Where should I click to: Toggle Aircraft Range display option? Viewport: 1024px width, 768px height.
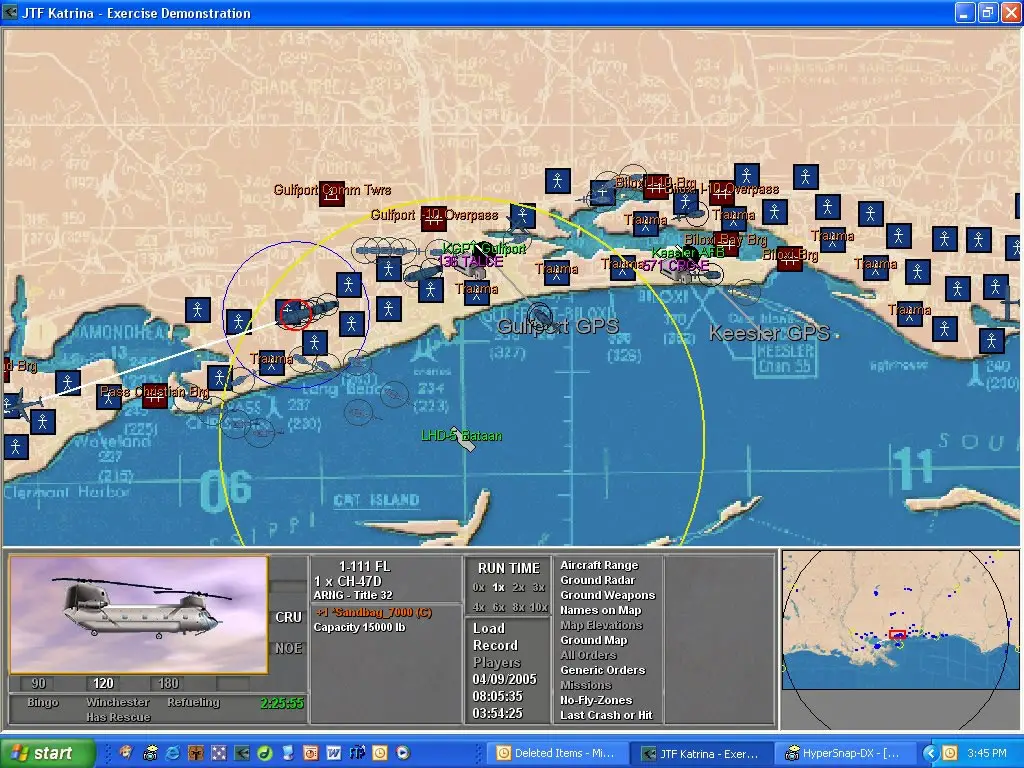(x=598, y=566)
